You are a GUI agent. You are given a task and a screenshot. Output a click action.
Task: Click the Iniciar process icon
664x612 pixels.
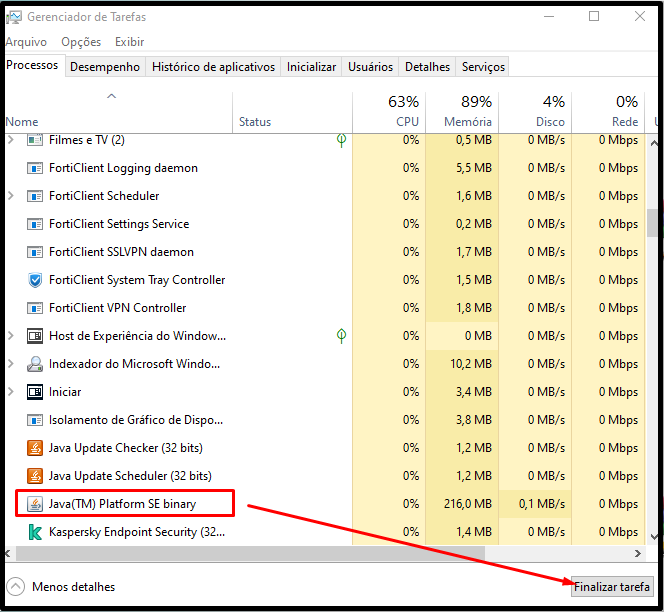click(x=35, y=392)
